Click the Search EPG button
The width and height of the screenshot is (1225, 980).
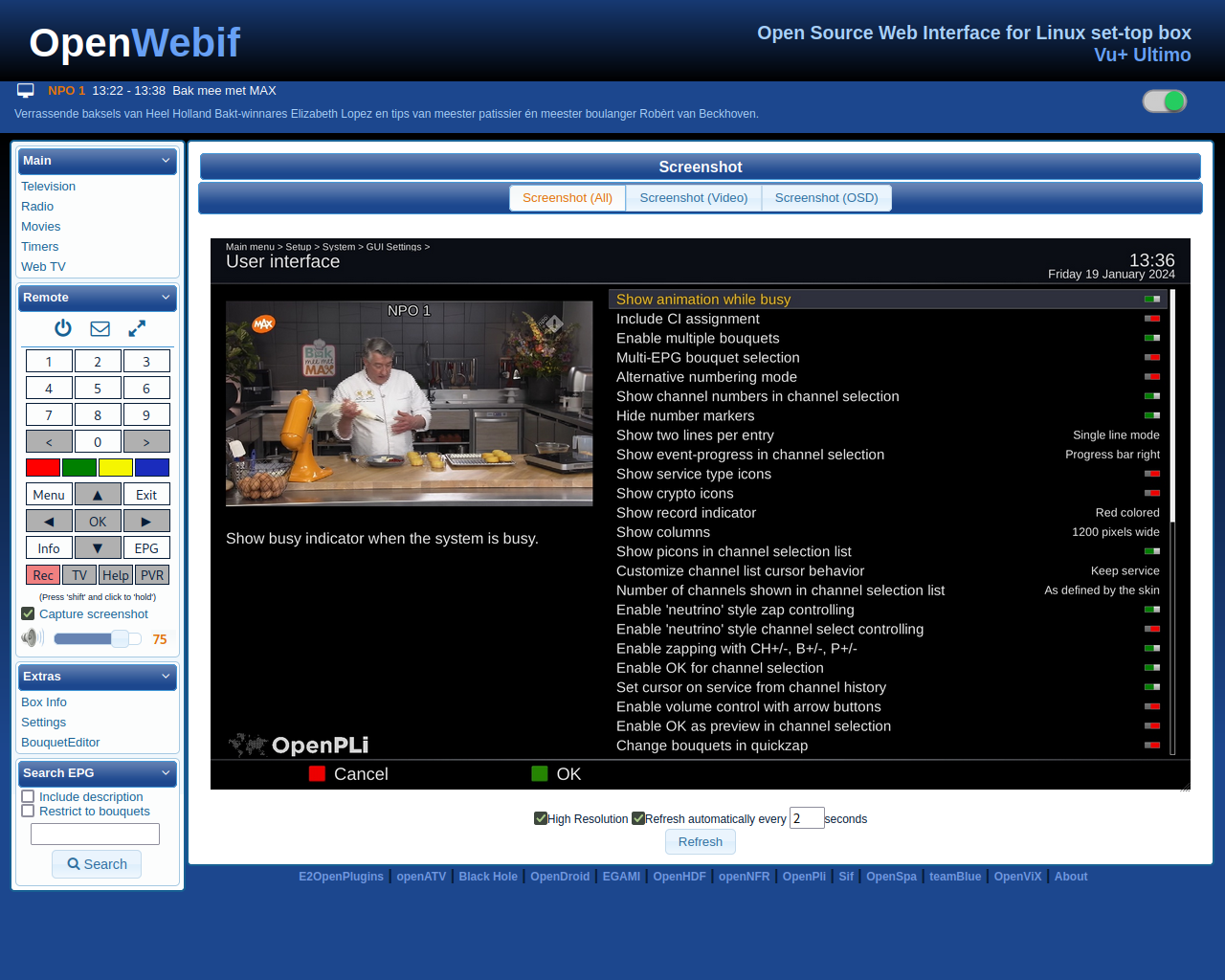tap(97, 864)
